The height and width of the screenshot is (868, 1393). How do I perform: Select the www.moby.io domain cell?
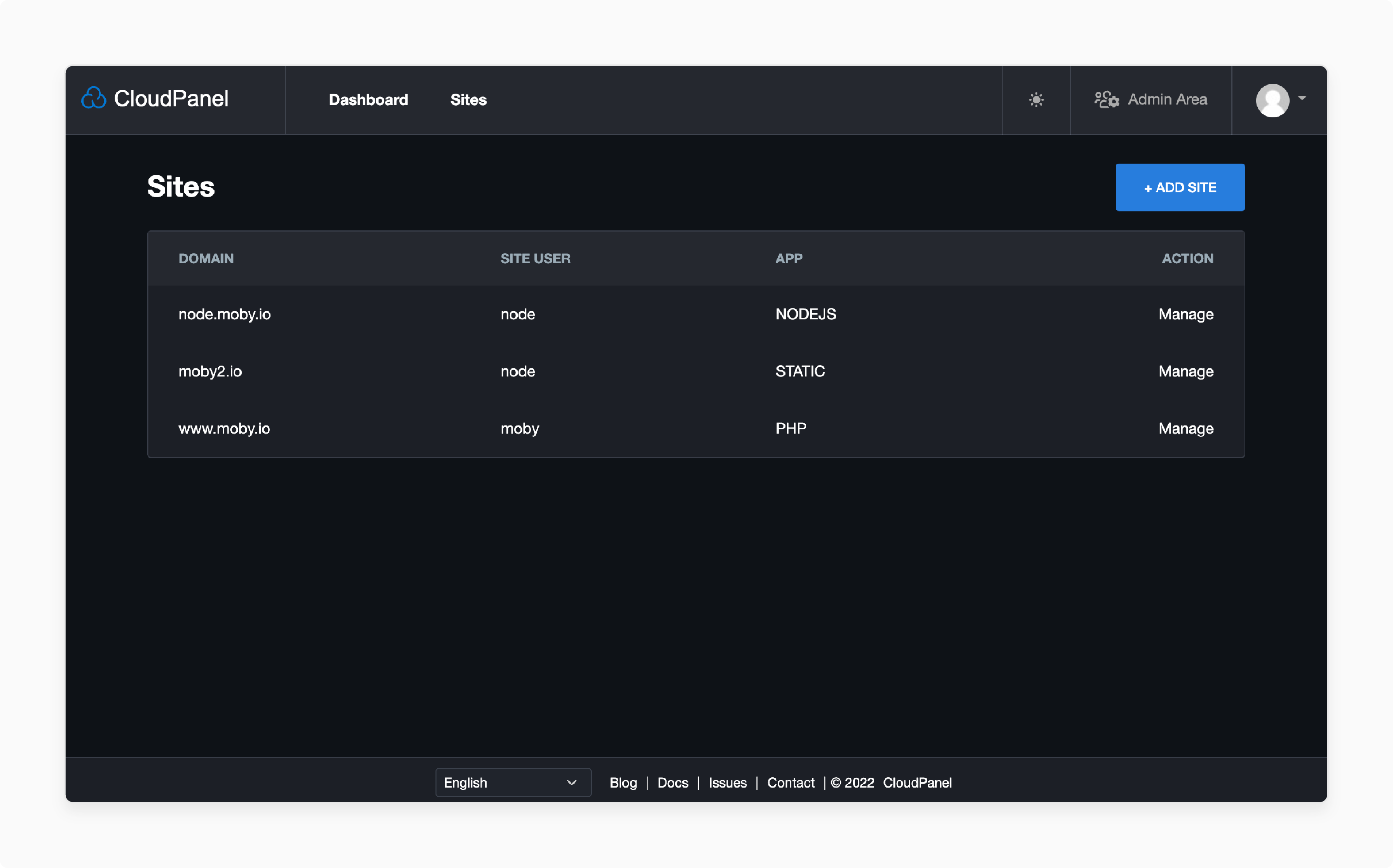(224, 428)
